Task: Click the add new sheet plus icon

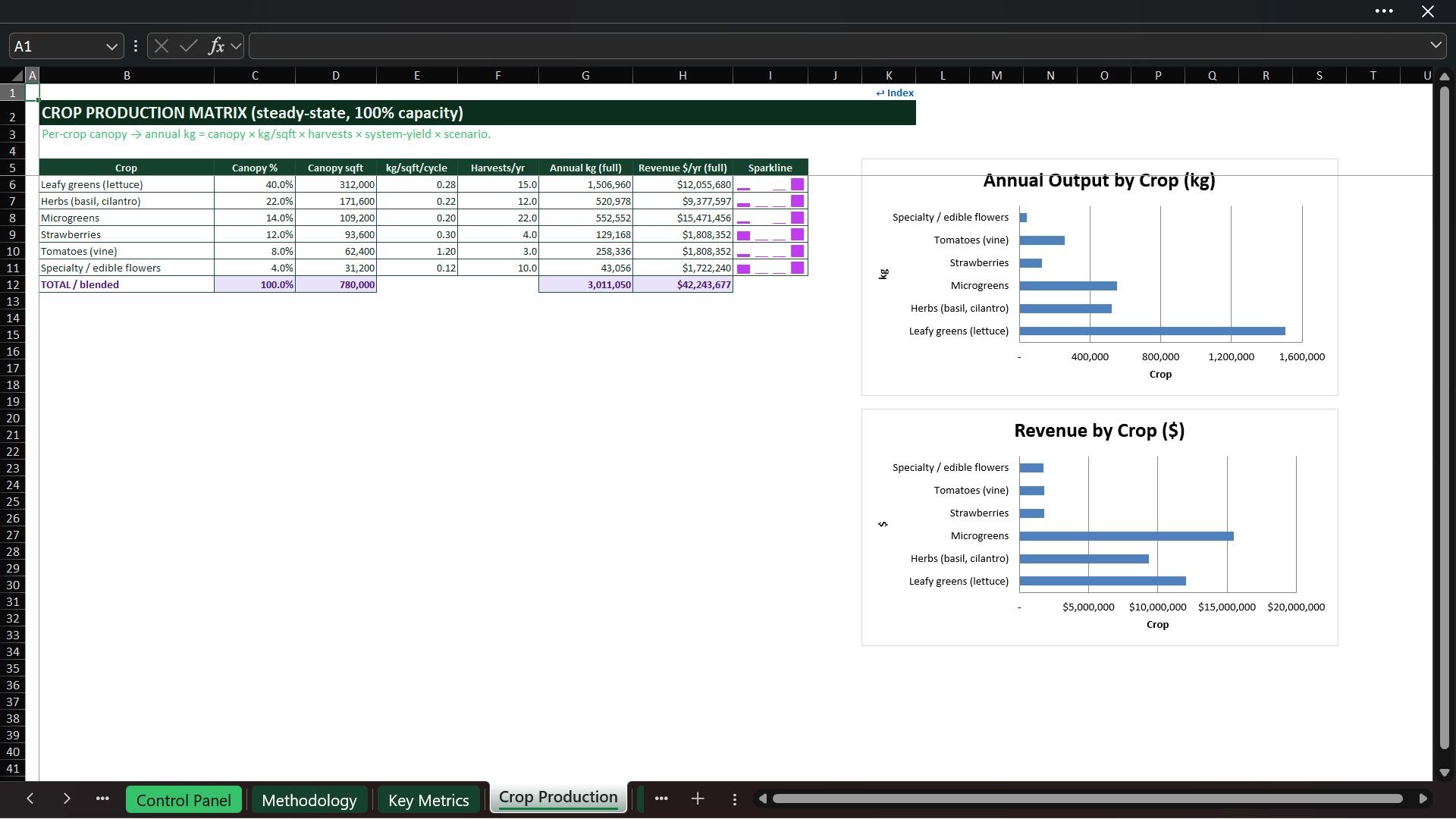Action: click(698, 799)
